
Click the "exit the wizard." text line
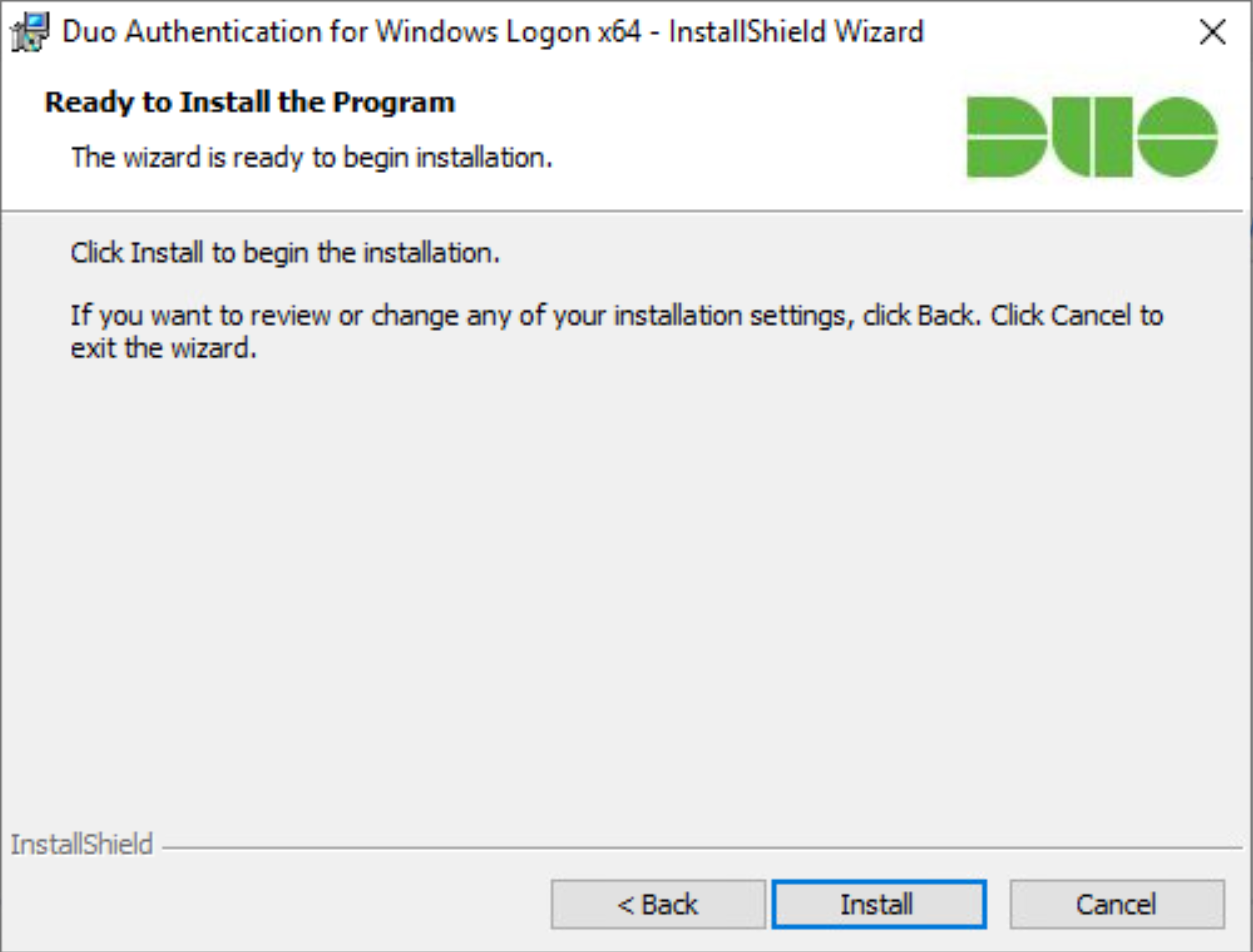pyautogui.click(x=163, y=348)
